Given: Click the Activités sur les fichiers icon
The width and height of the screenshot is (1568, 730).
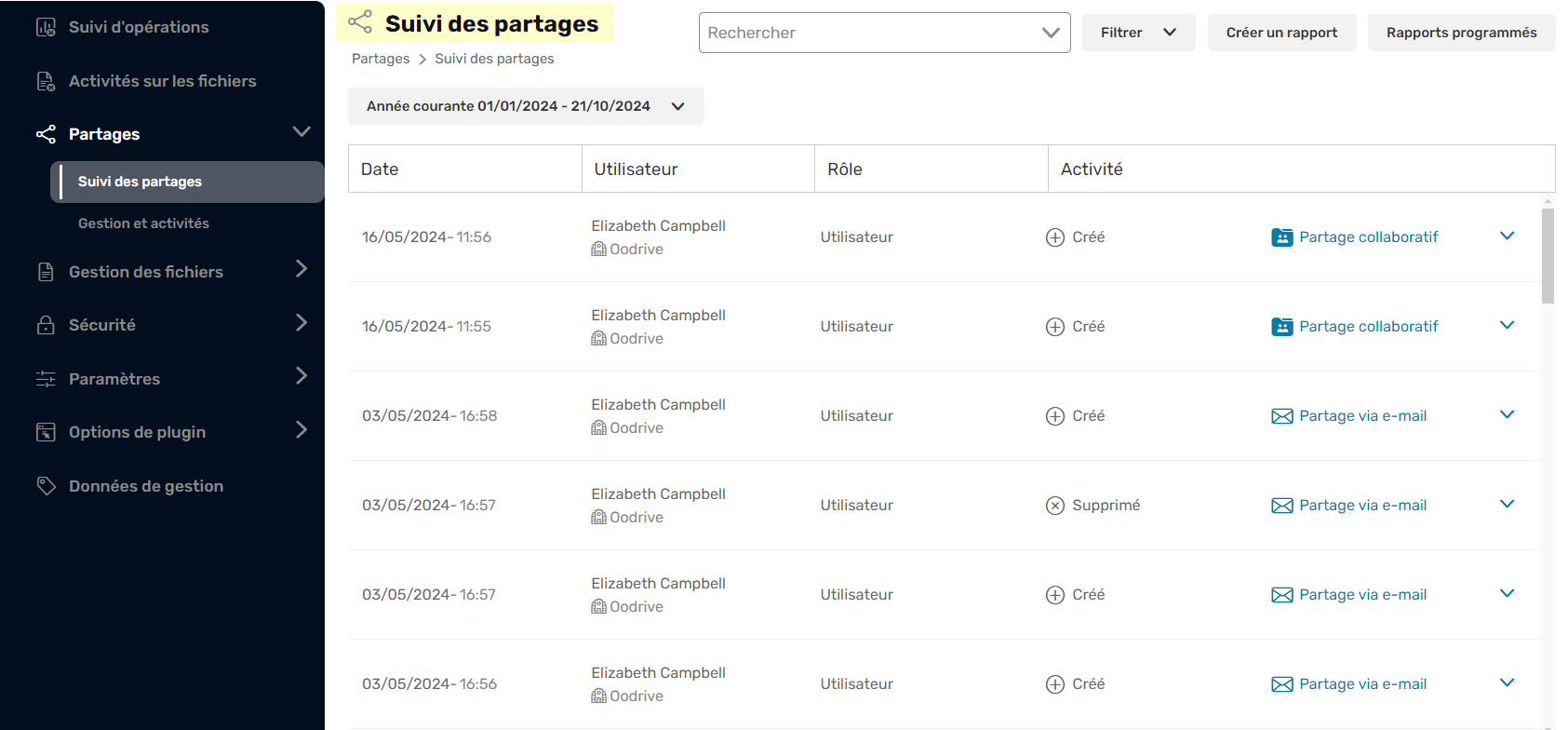Looking at the screenshot, I should coord(46,81).
